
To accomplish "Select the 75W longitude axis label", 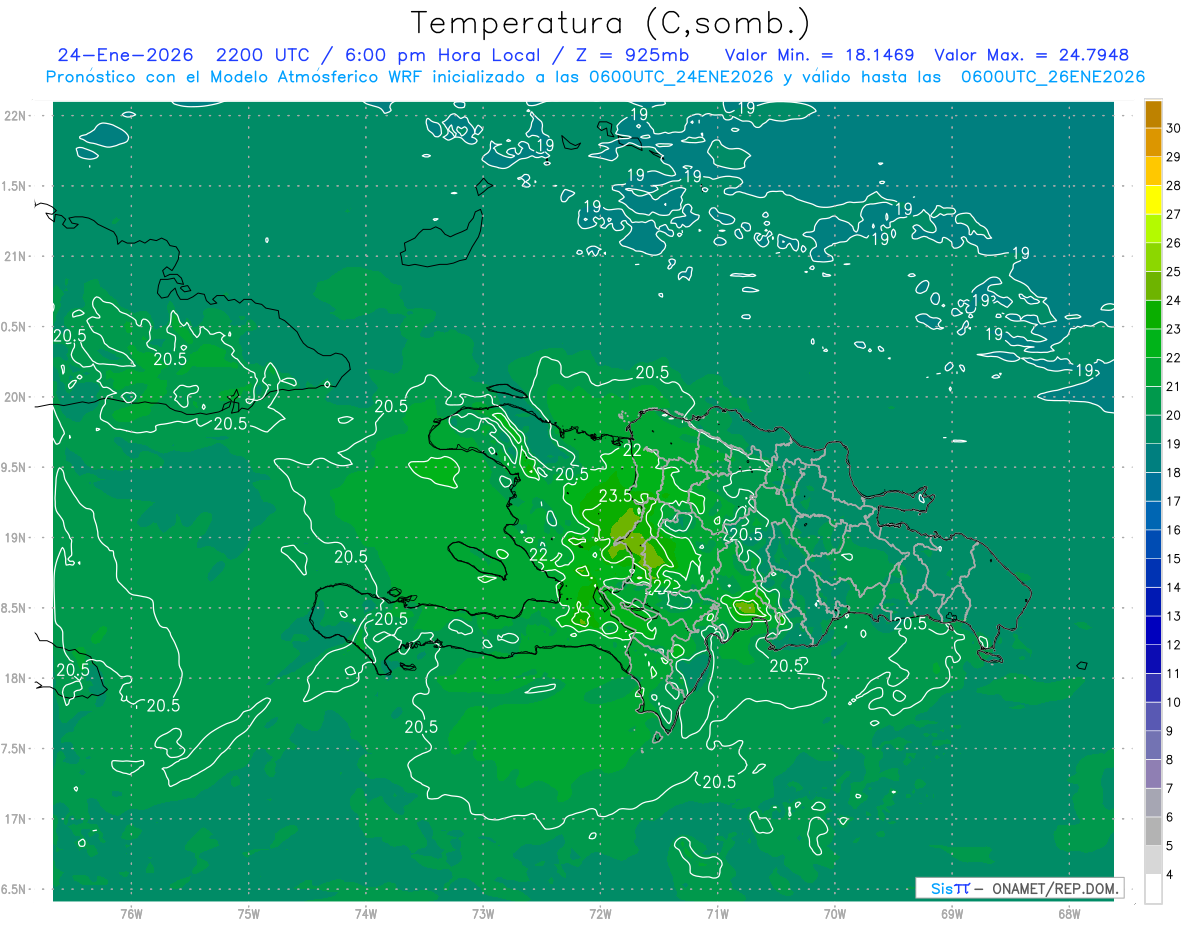I will (x=248, y=914).
